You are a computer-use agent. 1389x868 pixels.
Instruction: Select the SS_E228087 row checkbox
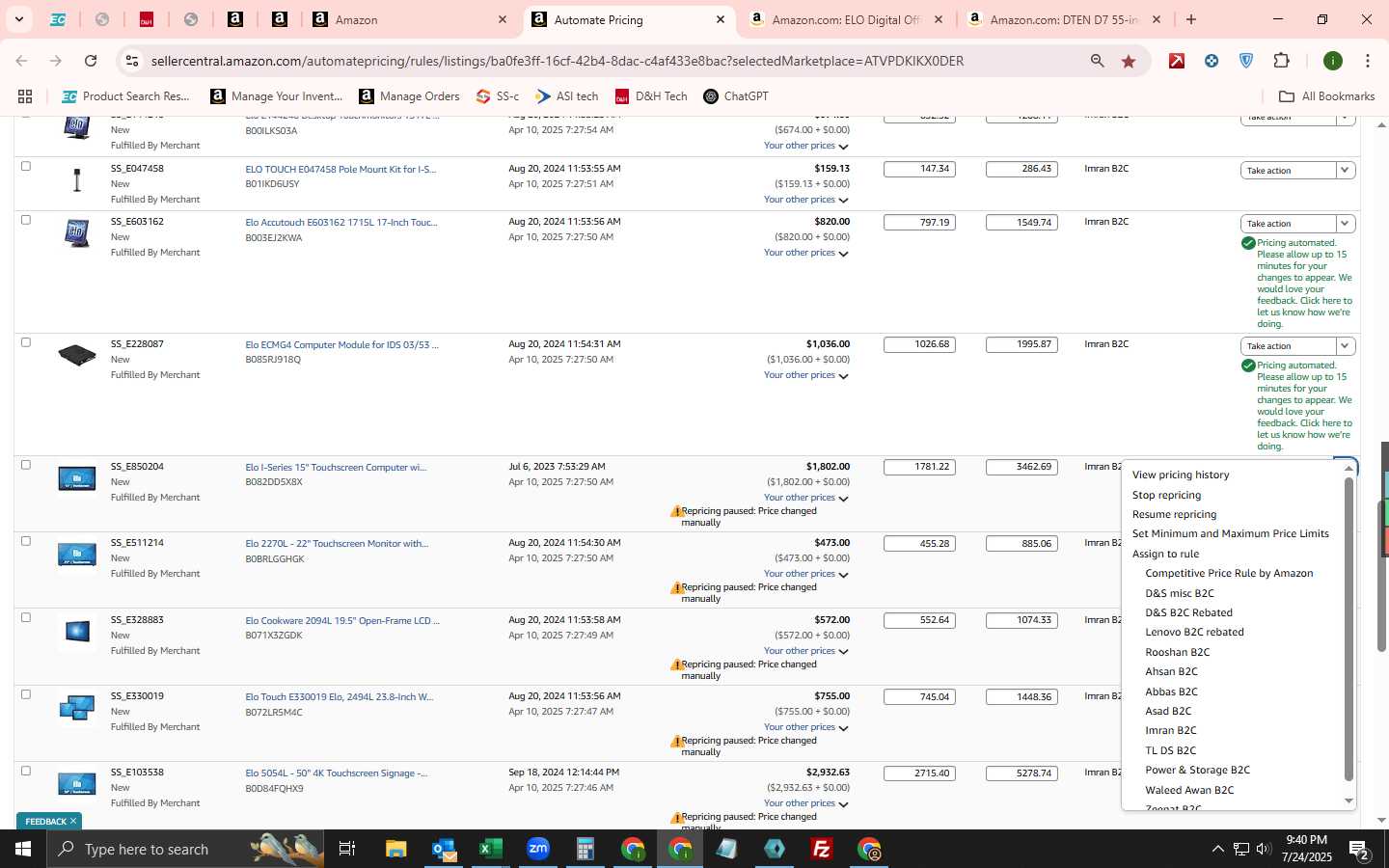[x=26, y=342]
